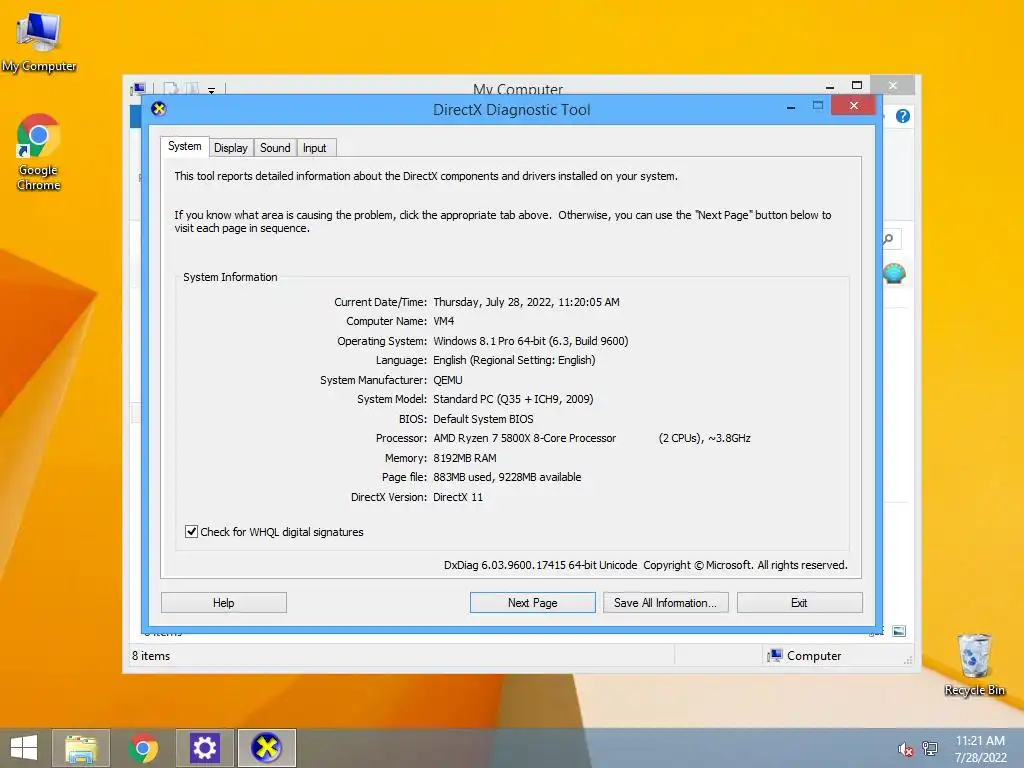Click the Standard PC system model text
The height and width of the screenshot is (768, 1024).
click(x=513, y=399)
